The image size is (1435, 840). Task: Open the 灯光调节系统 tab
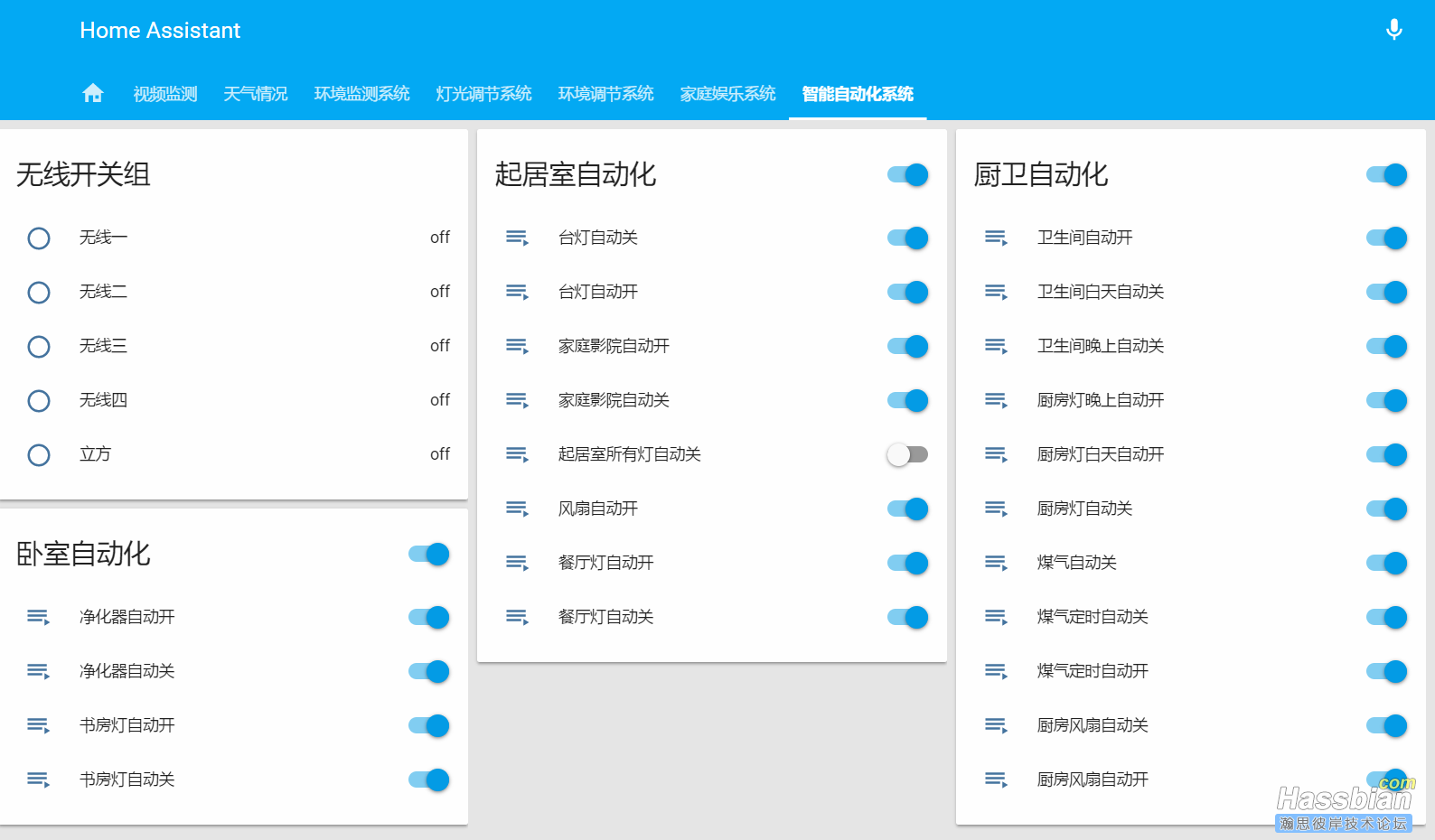tap(484, 94)
